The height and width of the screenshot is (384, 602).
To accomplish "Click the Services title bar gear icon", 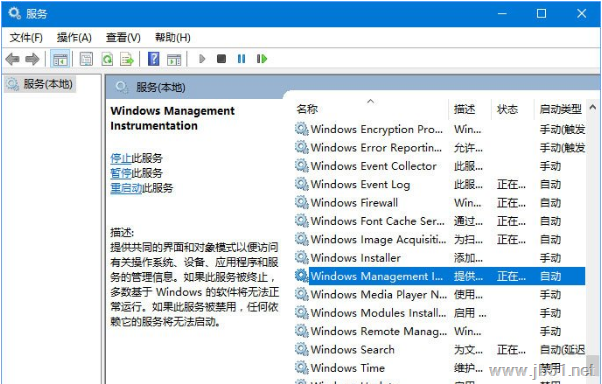I will tap(15, 14).
